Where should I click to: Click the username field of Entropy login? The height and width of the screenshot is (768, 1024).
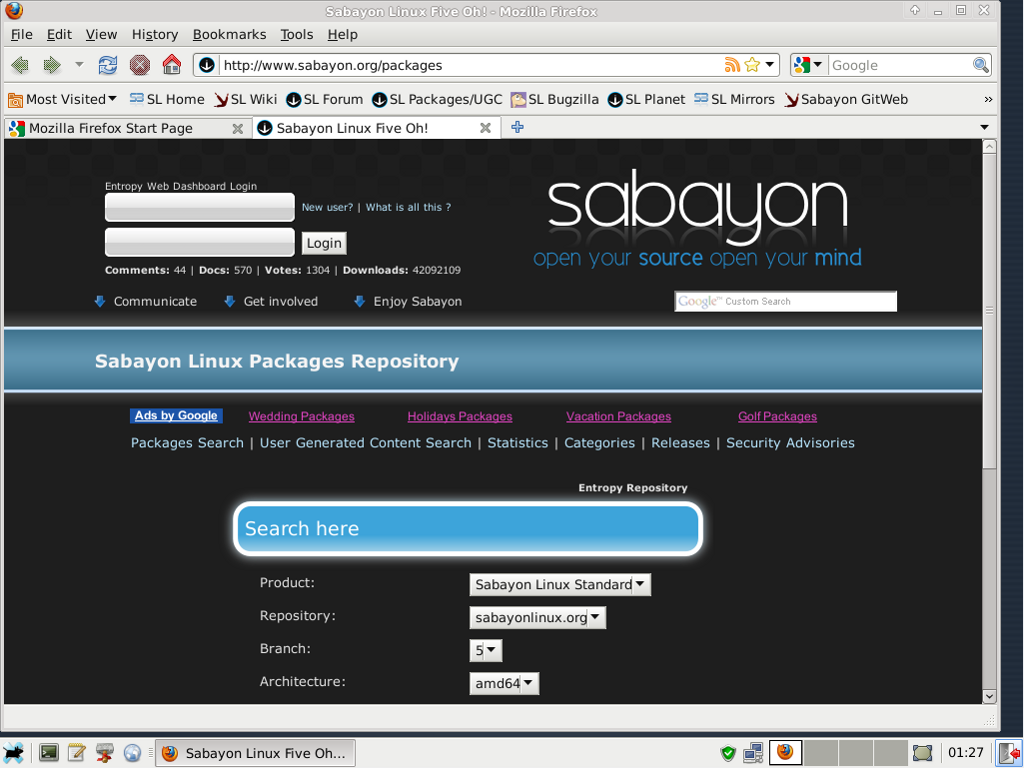(200, 207)
